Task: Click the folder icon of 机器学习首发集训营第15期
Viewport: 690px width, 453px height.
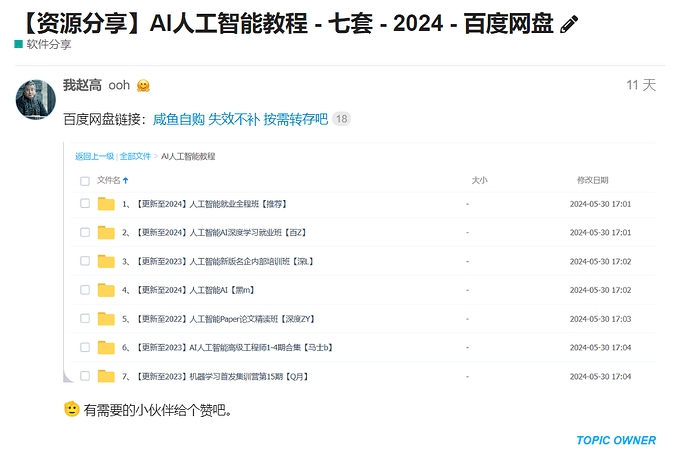Action: [x=106, y=376]
